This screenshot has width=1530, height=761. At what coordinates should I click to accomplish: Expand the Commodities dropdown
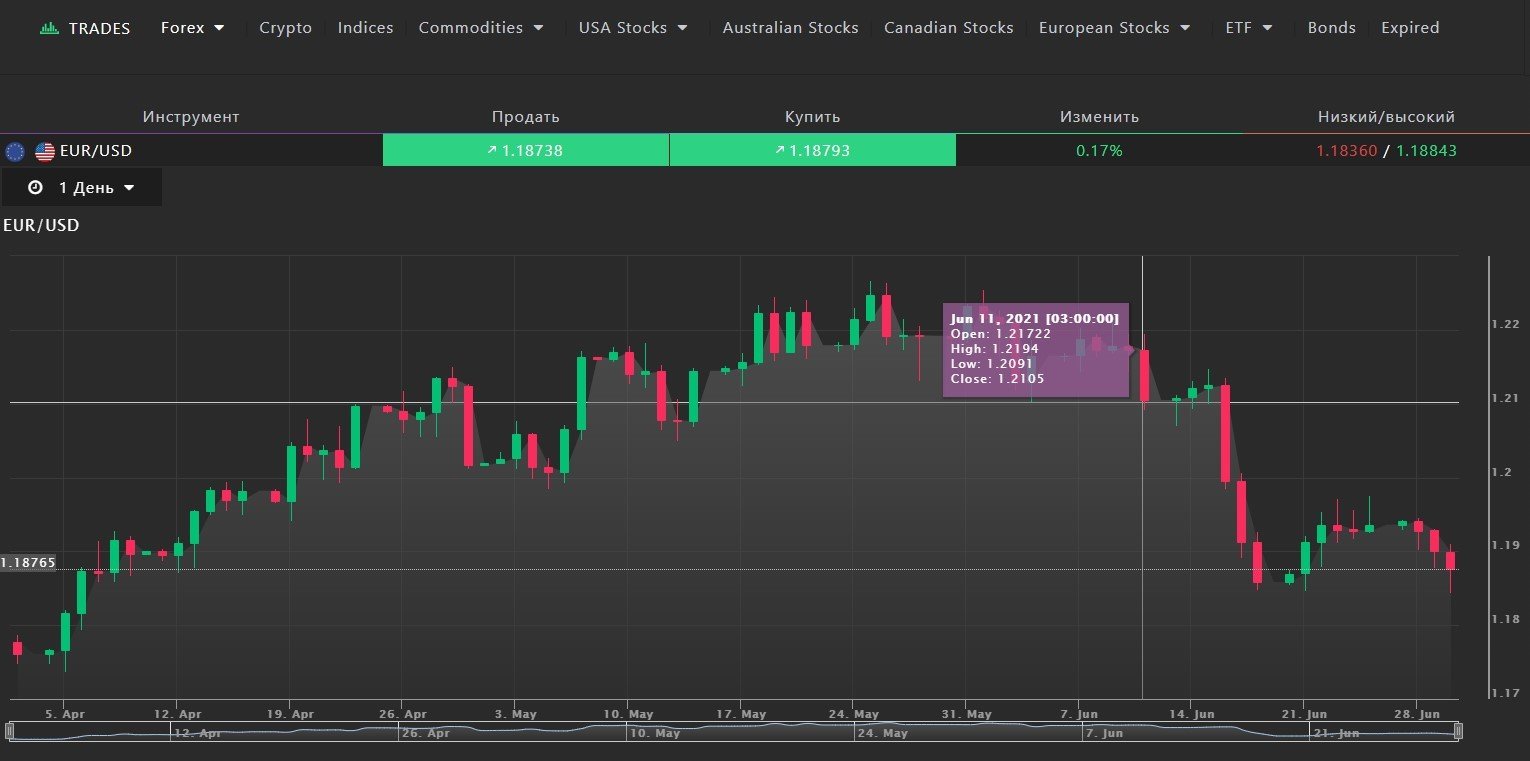click(481, 28)
